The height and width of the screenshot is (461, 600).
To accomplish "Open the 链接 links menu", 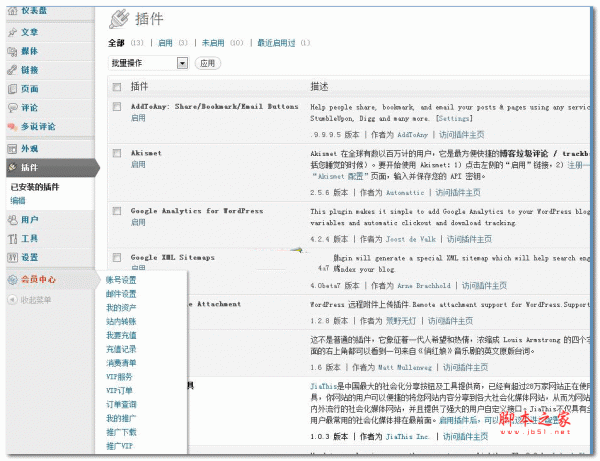I will [29, 70].
